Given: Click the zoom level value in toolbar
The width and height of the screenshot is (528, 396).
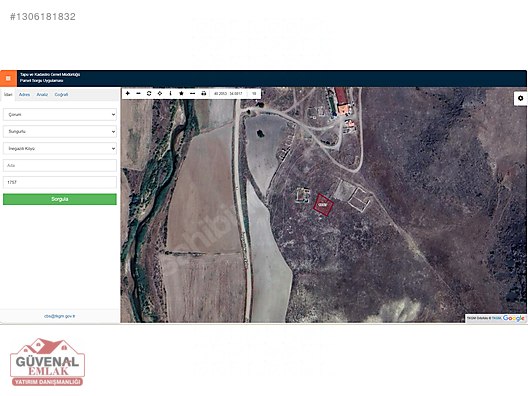Looking at the screenshot, I should [x=254, y=94].
